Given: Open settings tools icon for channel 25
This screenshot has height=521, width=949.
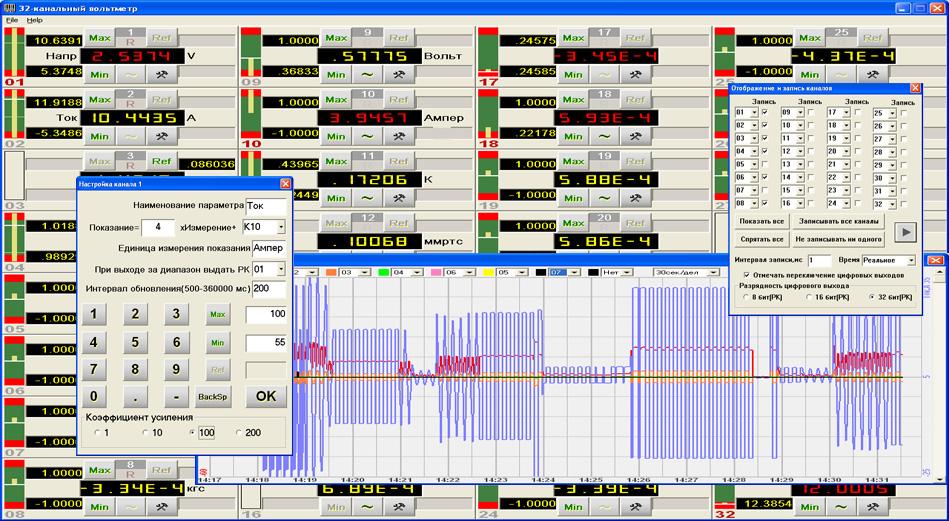Looking at the screenshot, I should (x=873, y=75).
